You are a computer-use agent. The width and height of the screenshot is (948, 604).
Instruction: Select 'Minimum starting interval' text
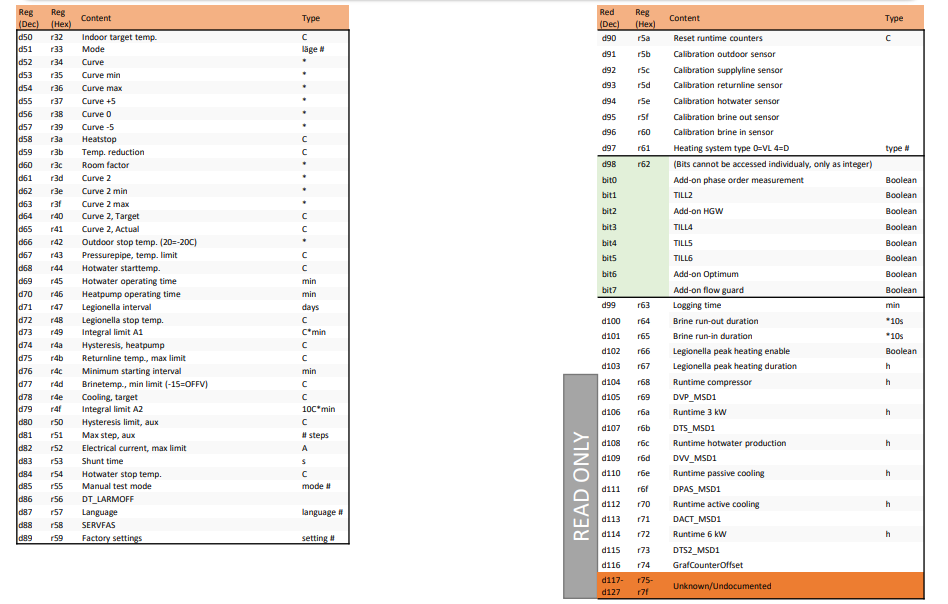pos(132,371)
